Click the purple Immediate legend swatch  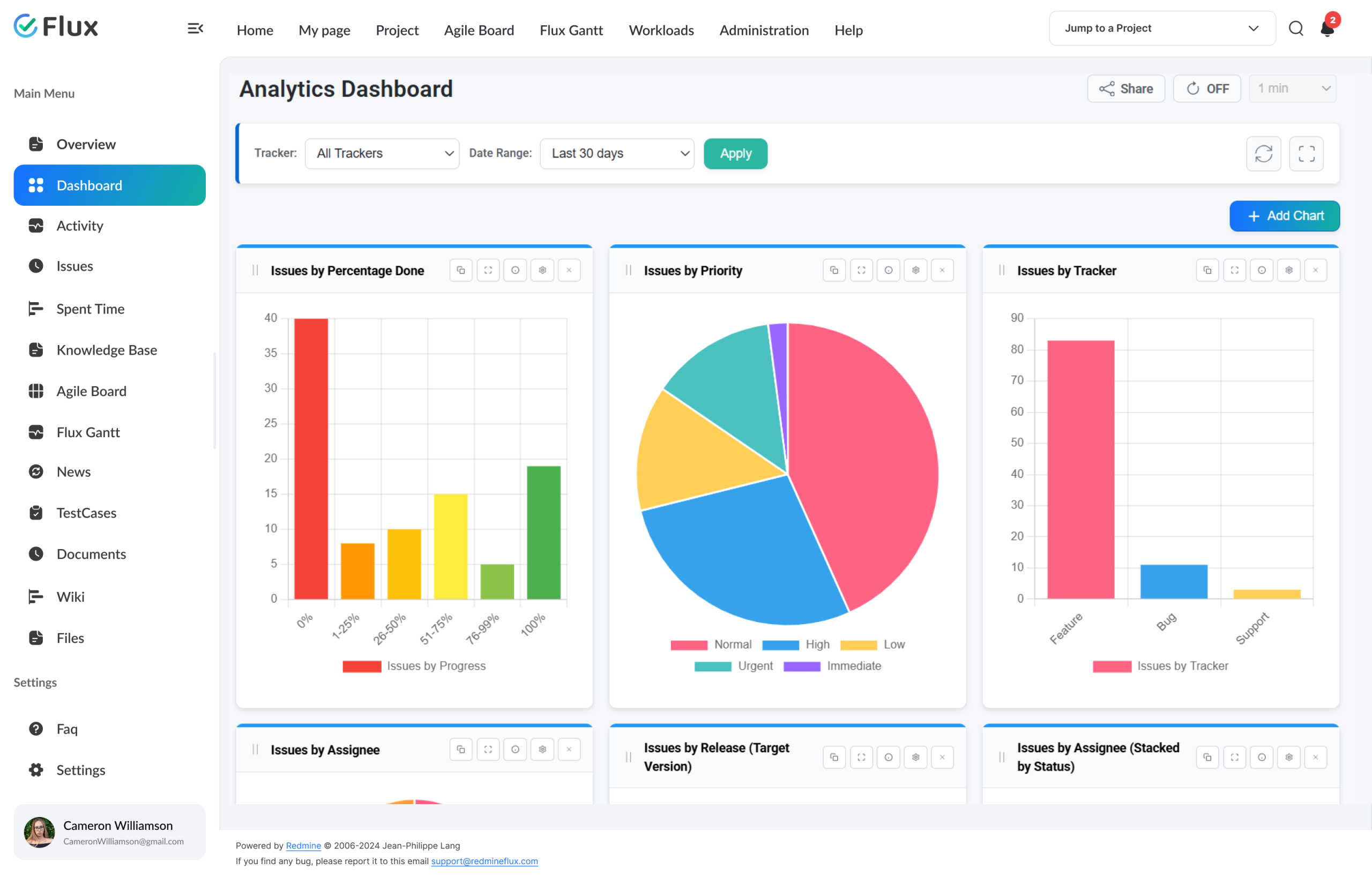[802, 666]
